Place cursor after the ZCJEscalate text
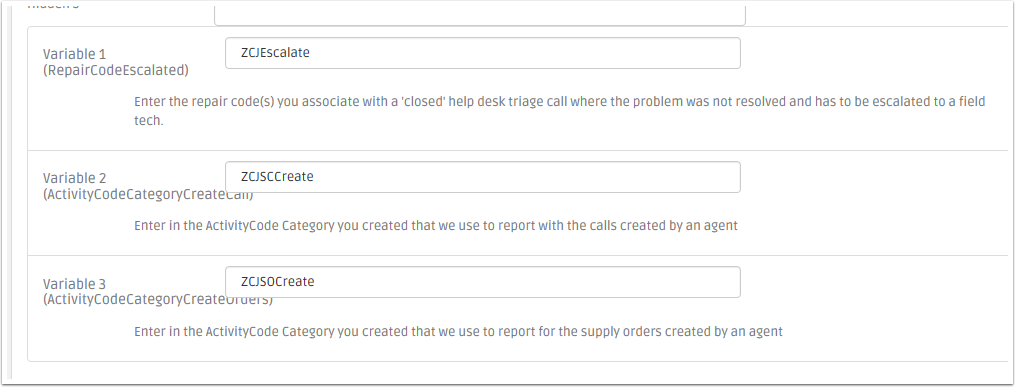The image size is (1015, 387). (x=311, y=53)
